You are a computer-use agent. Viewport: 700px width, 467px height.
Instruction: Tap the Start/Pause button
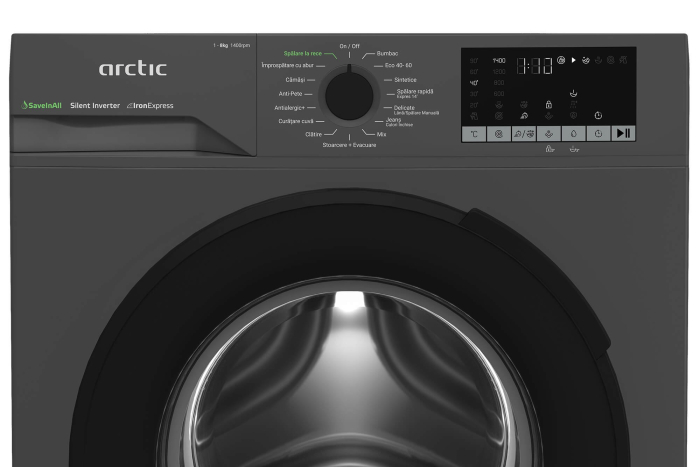click(623, 133)
